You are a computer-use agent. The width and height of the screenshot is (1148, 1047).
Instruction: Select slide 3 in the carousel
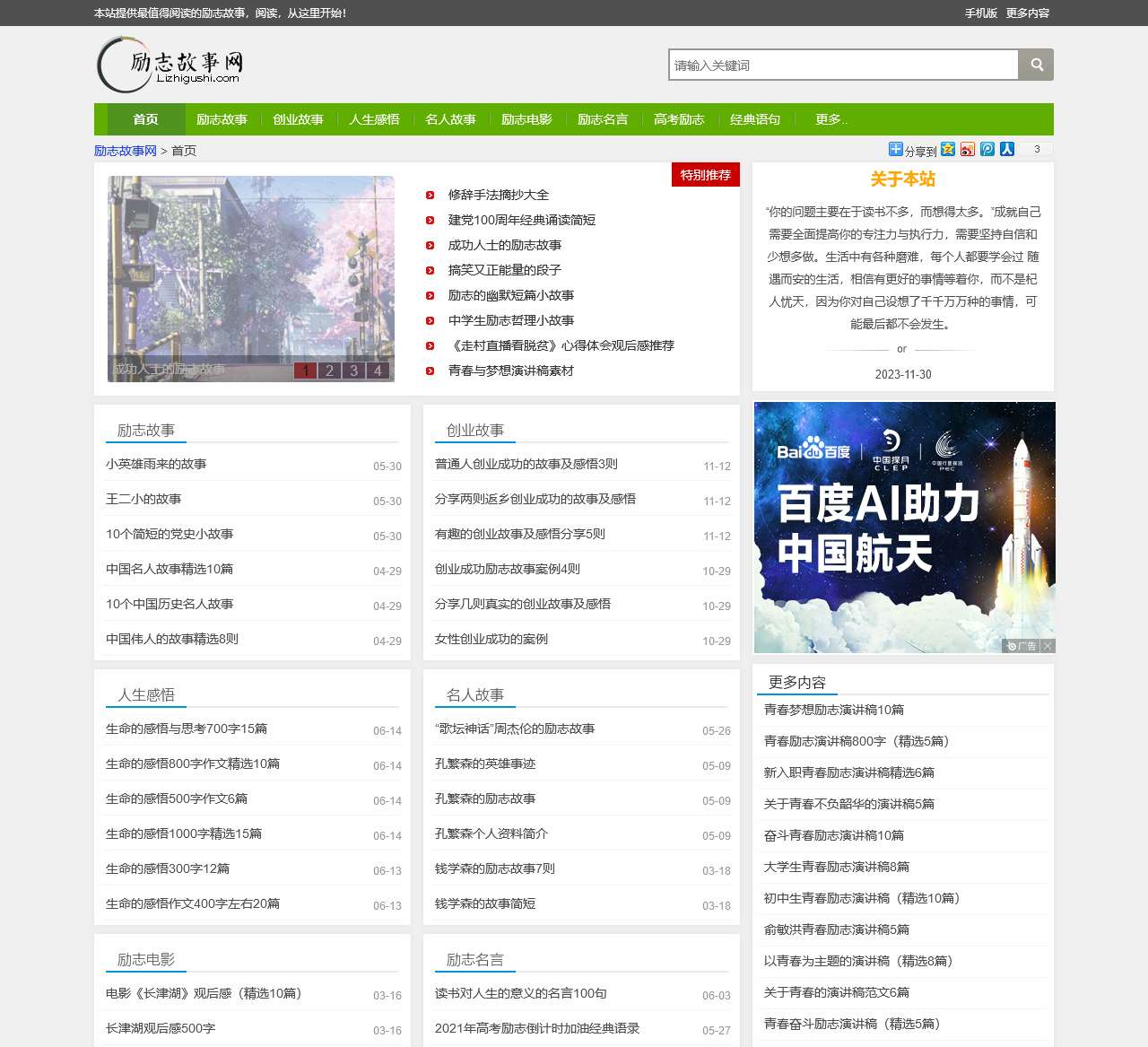[x=353, y=371]
